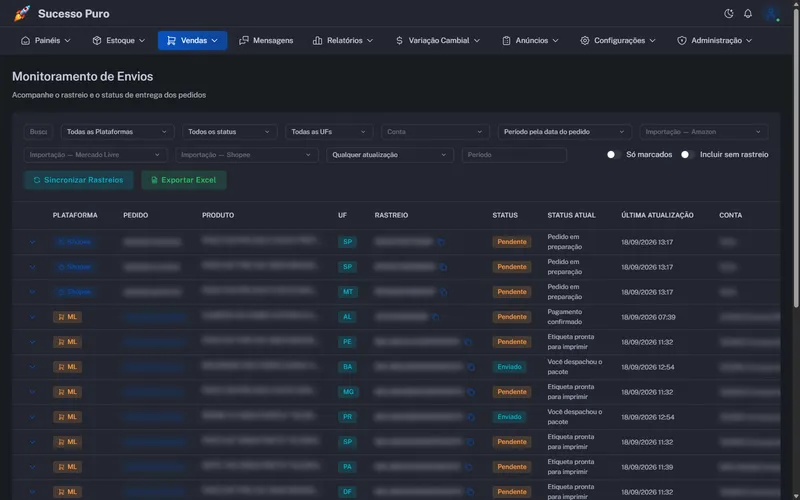
Task: Click the DF state badge
Action: (347, 492)
